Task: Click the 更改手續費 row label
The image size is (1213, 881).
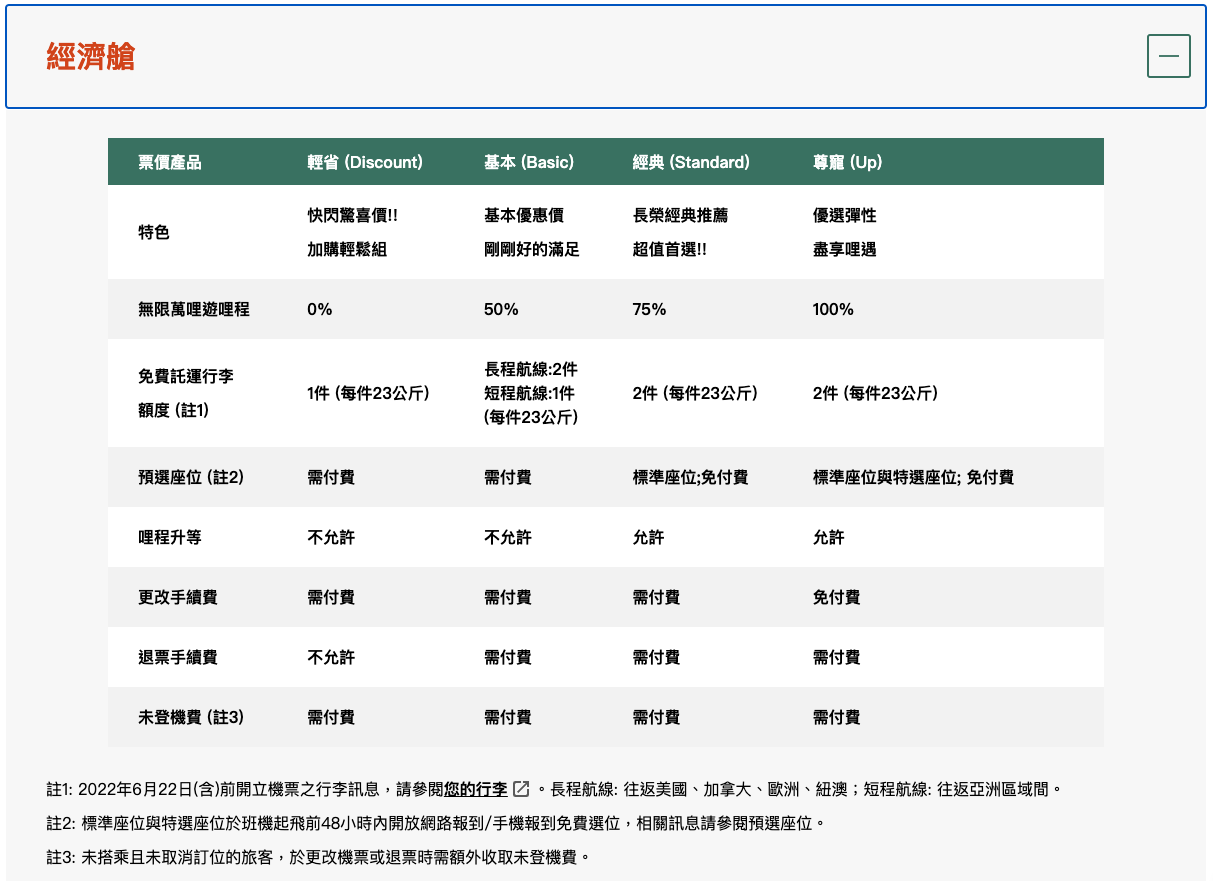Action: click(x=178, y=597)
